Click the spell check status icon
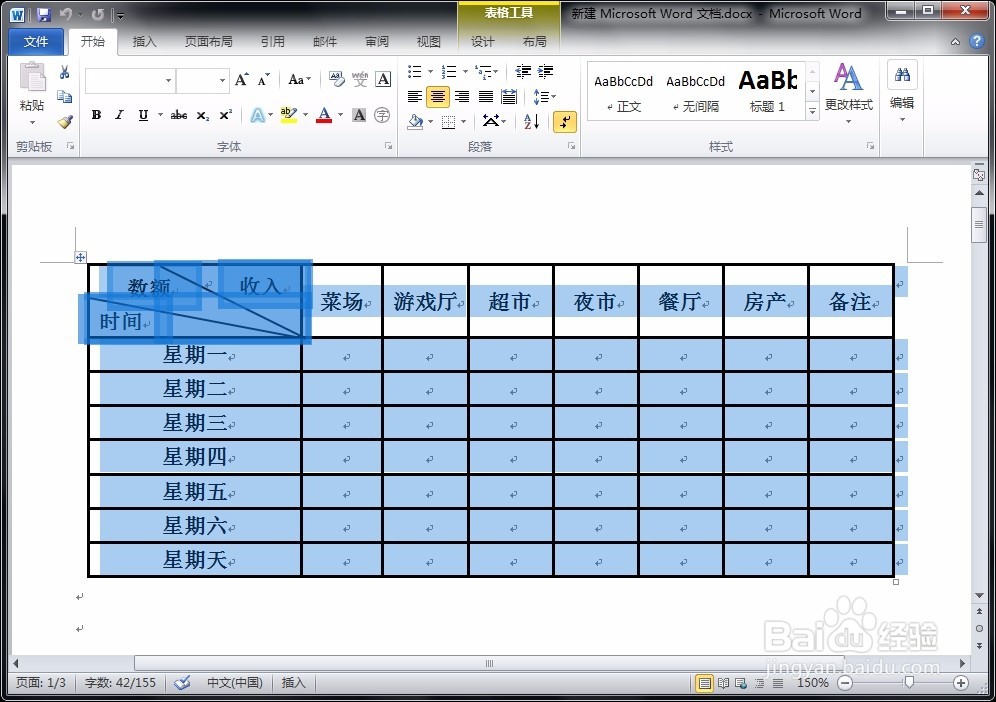996x702 pixels. (182, 683)
